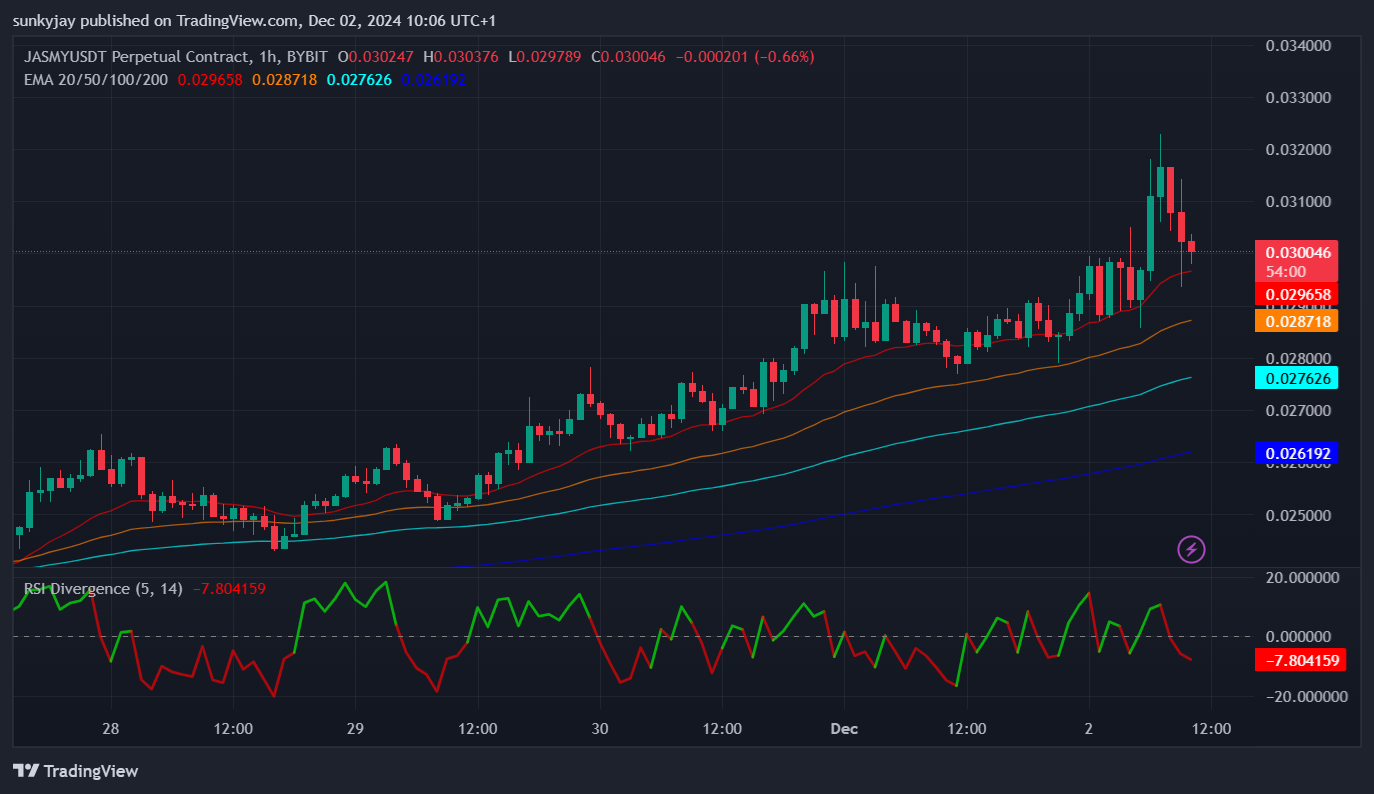1374x794 pixels.
Task: Click the 0.032000 price axis label
Action: tap(1298, 150)
